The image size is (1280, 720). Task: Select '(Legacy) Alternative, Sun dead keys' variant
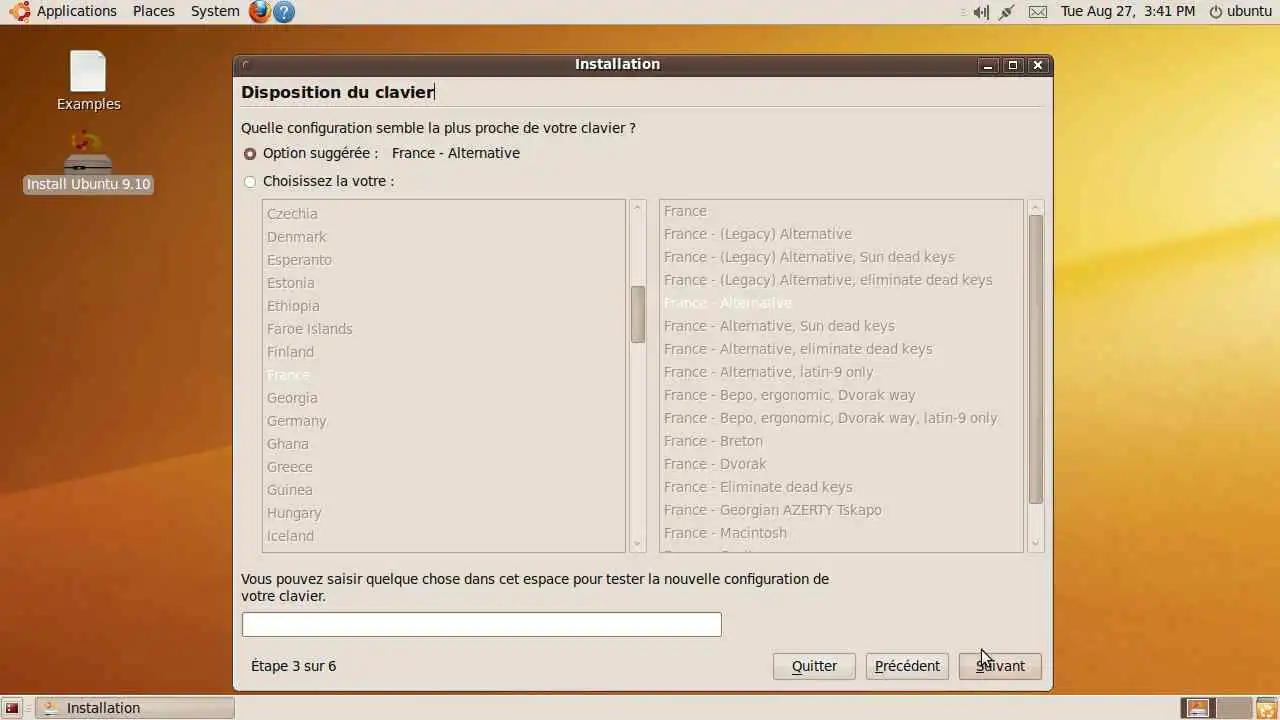click(x=841, y=257)
